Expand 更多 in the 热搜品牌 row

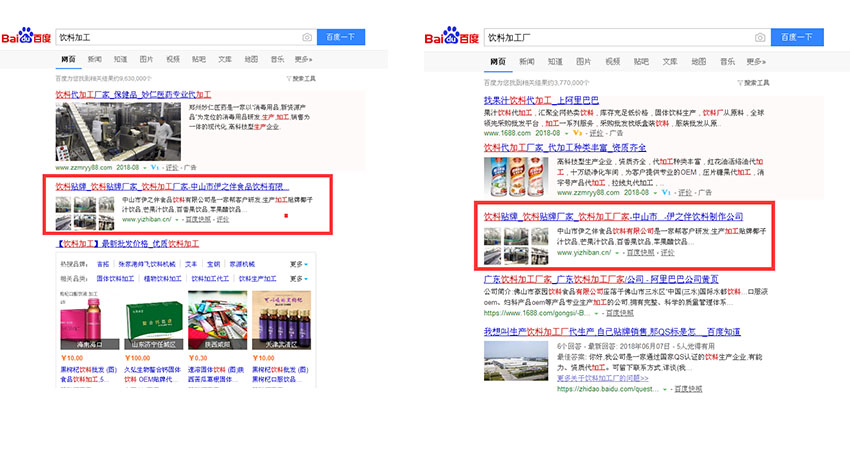299,264
